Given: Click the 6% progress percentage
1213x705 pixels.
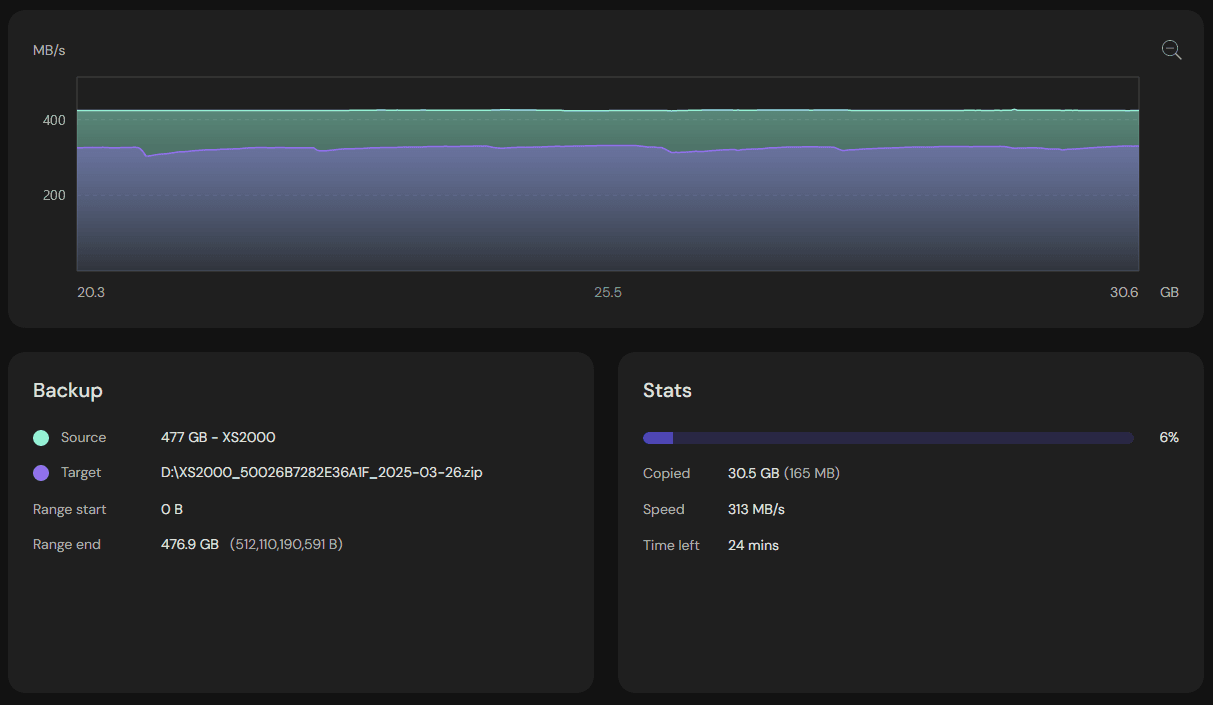Looking at the screenshot, I should point(1169,438).
